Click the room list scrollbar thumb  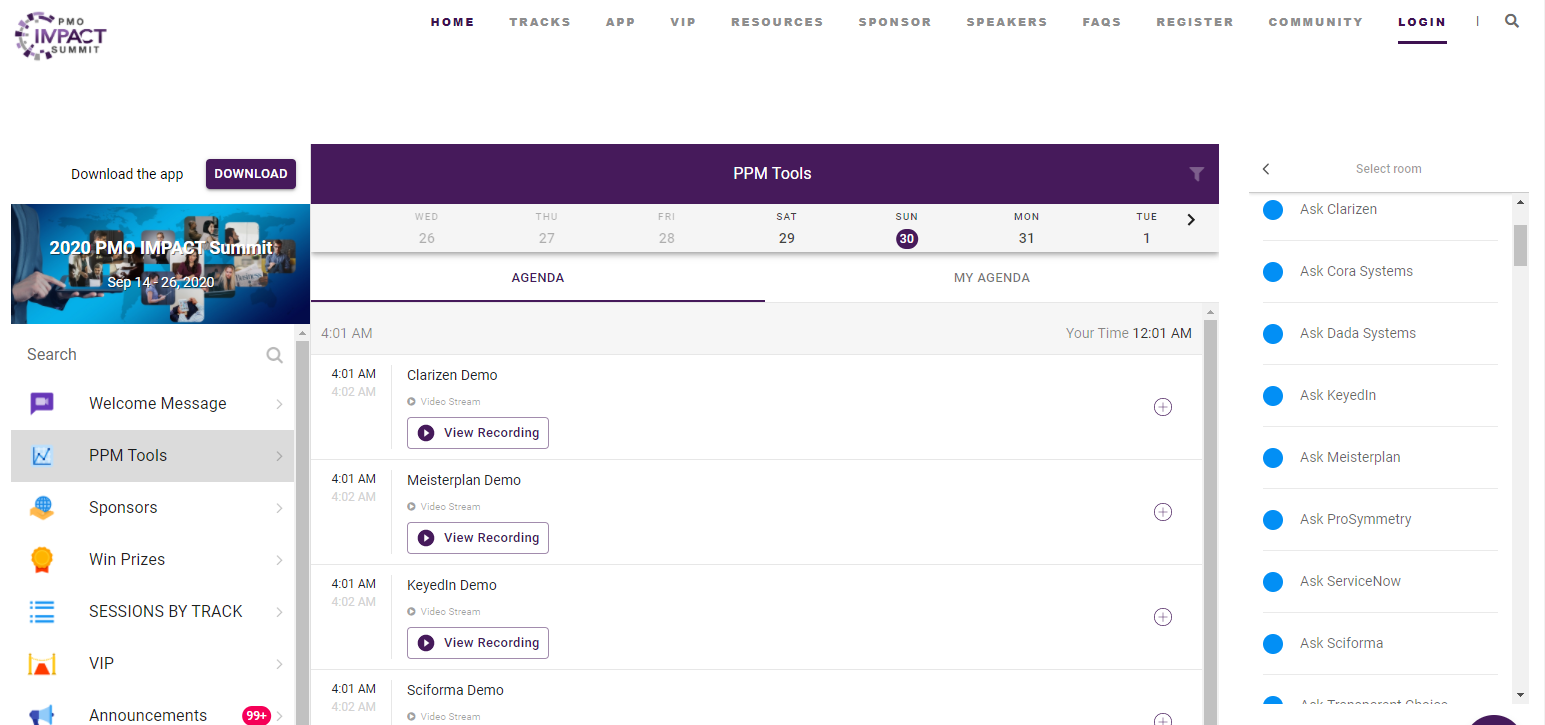point(1521,245)
